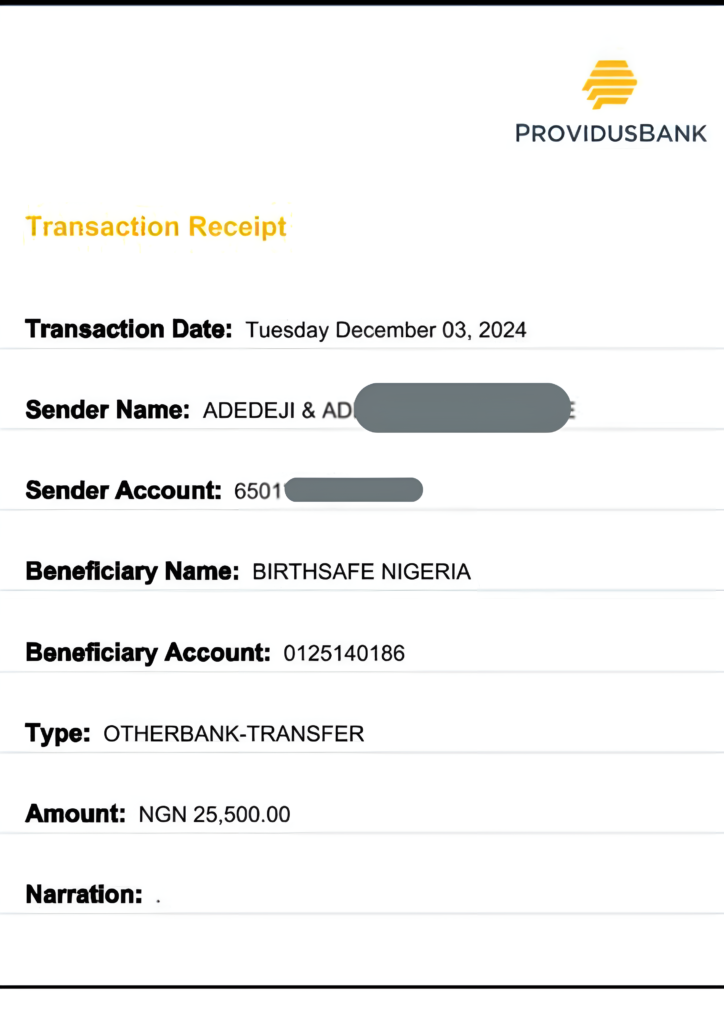Select the beneficiary BIRTHSAFE NIGERIA

point(361,573)
